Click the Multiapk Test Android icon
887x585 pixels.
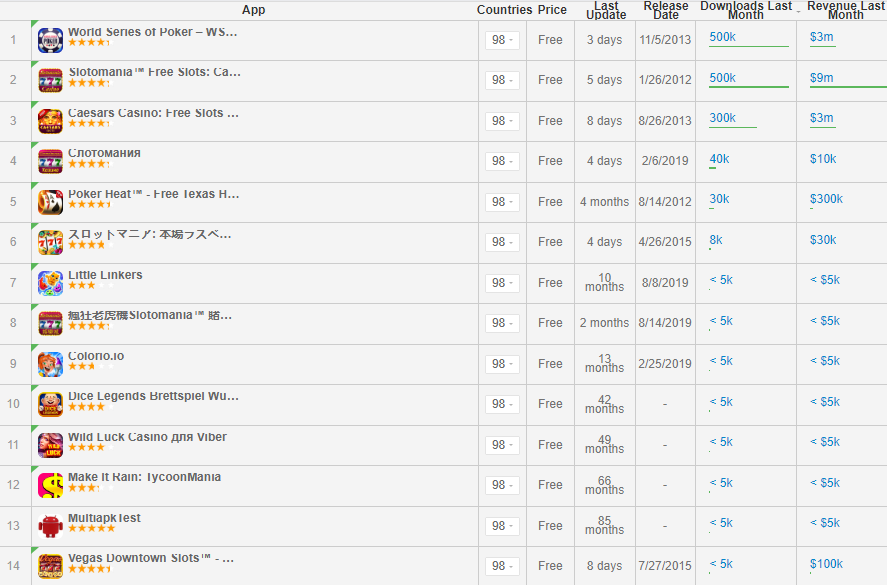click(50, 526)
